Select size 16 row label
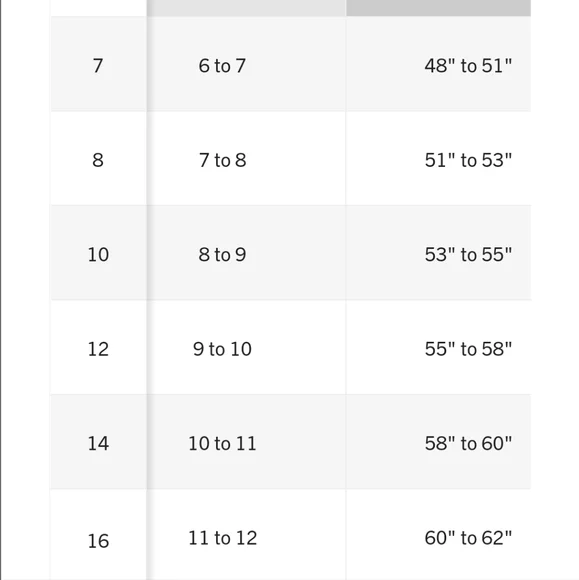 coord(98,540)
